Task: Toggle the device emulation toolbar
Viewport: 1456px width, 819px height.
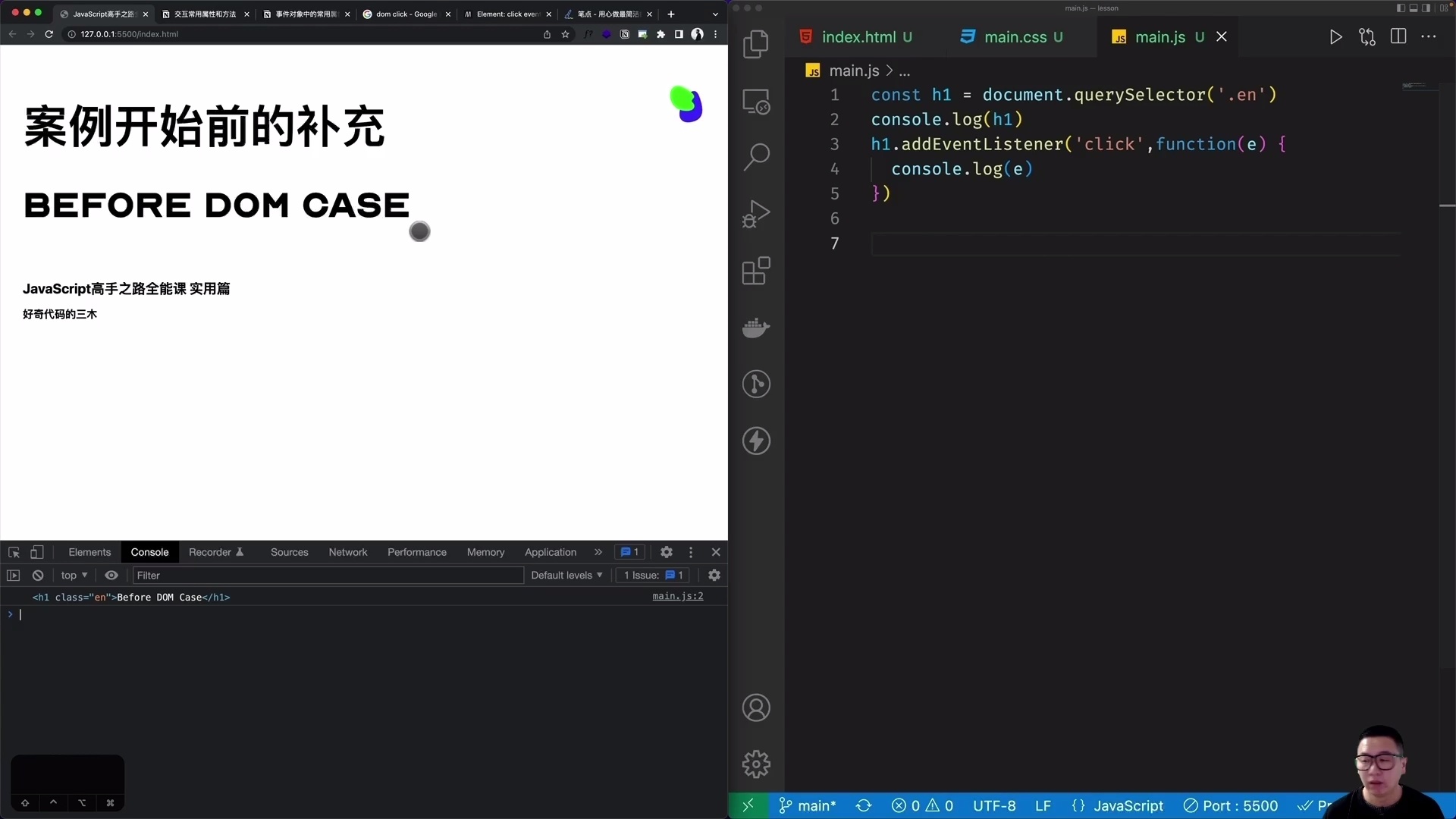Action: pos(38,552)
